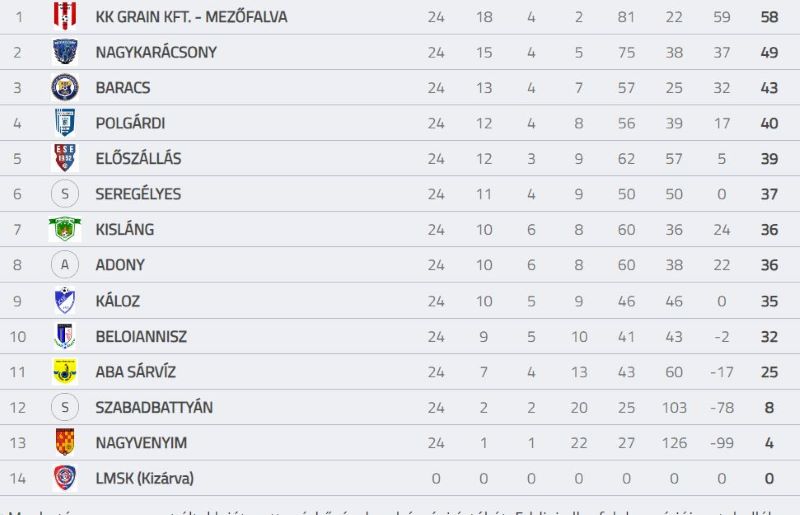Click the KK Grain Kft. Mezőfalva club crest

point(65,16)
